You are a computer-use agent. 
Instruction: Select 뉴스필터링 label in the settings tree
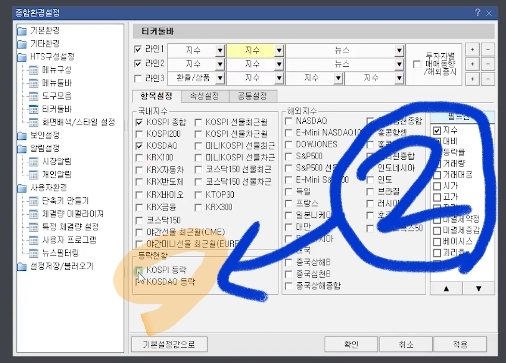[60, 253]
